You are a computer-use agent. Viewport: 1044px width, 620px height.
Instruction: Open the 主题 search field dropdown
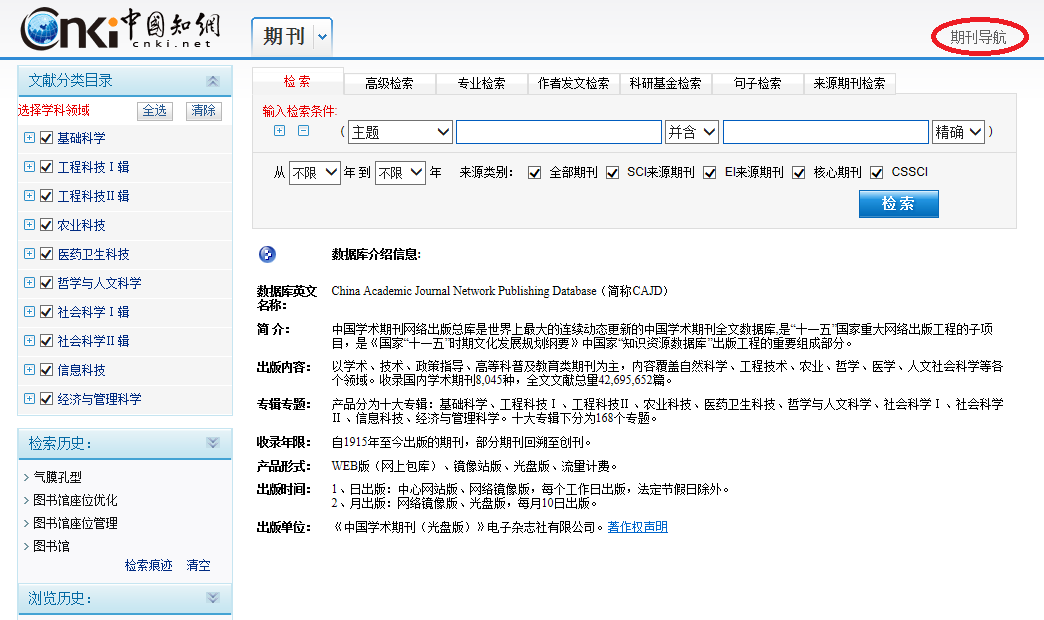point(399,131)
